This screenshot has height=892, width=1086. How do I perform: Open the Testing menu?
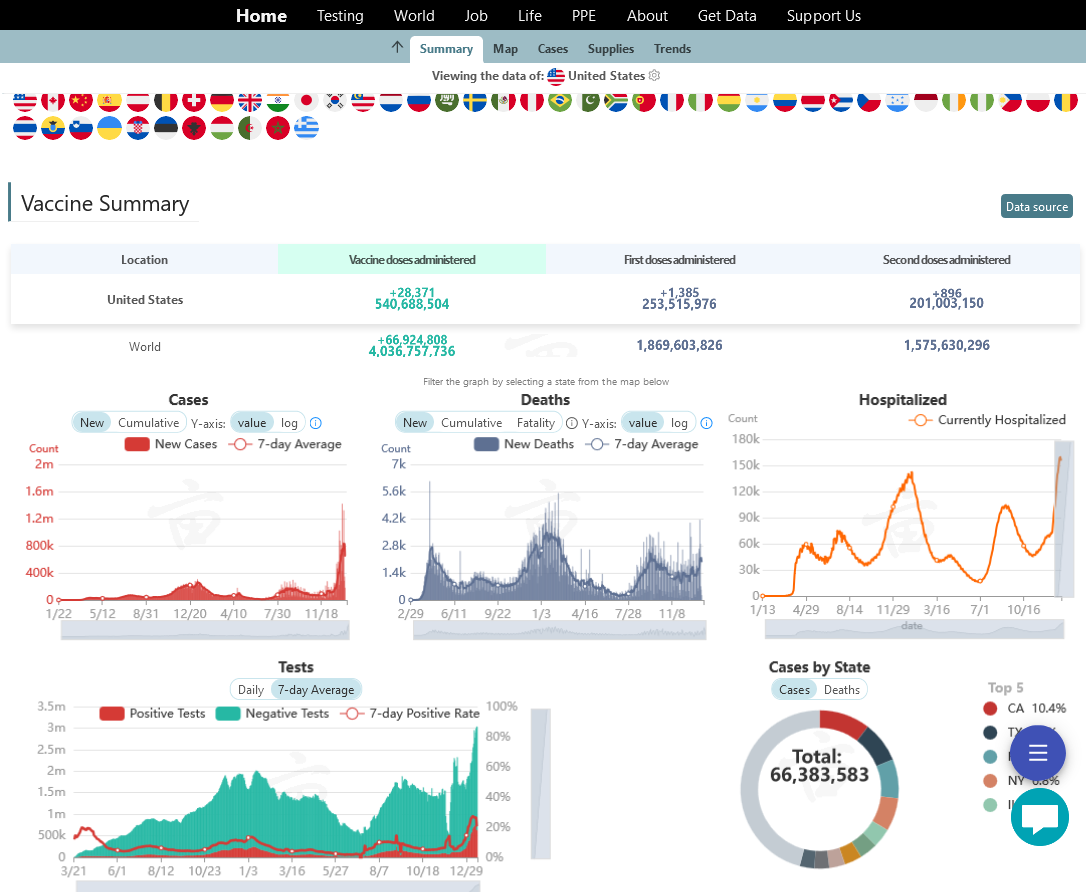click(340, 16)
